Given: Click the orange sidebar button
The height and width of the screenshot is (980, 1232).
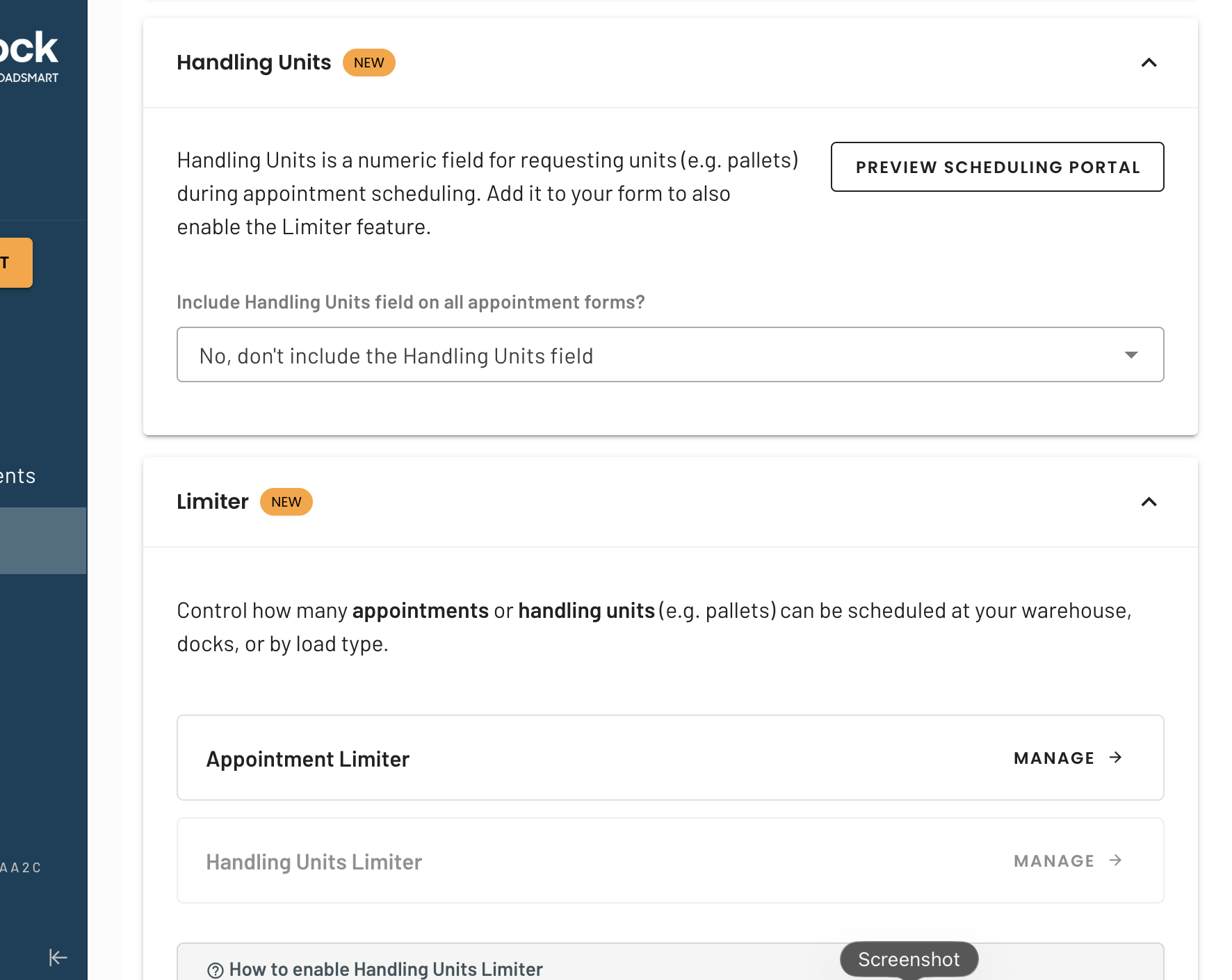Looking at the screenshot, I should point(15,263).
